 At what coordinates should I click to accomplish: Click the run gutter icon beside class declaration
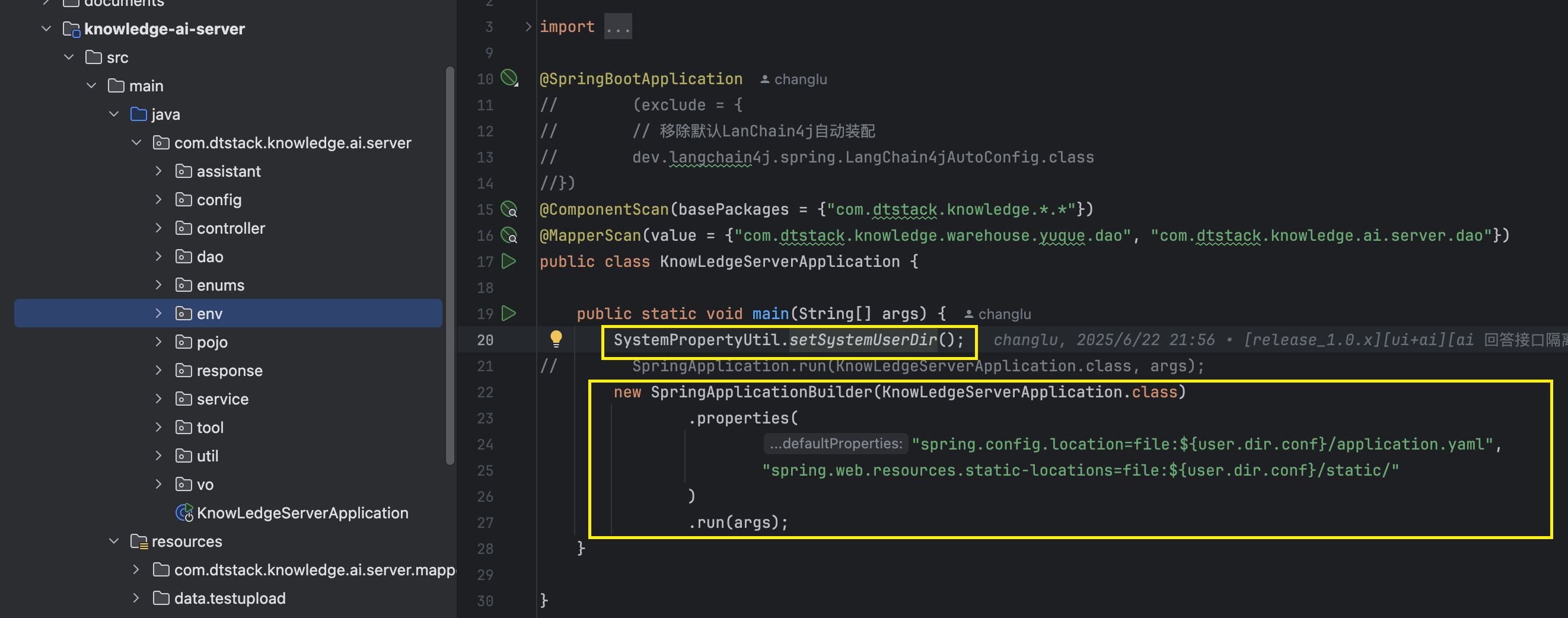(x=509, y=261)
